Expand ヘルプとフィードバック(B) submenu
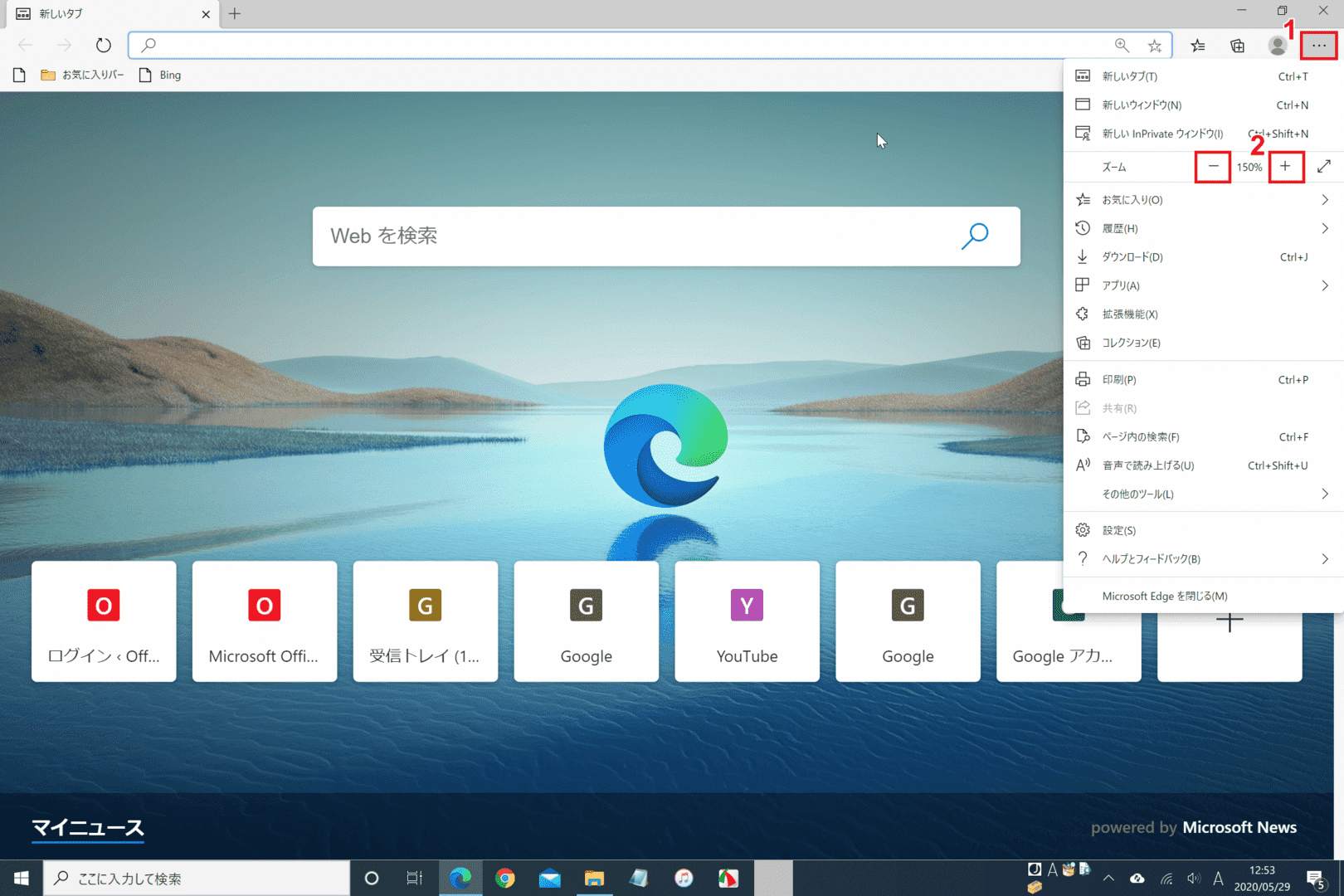Viewport: 1344px width, 896px height. tap(1203, 559)
